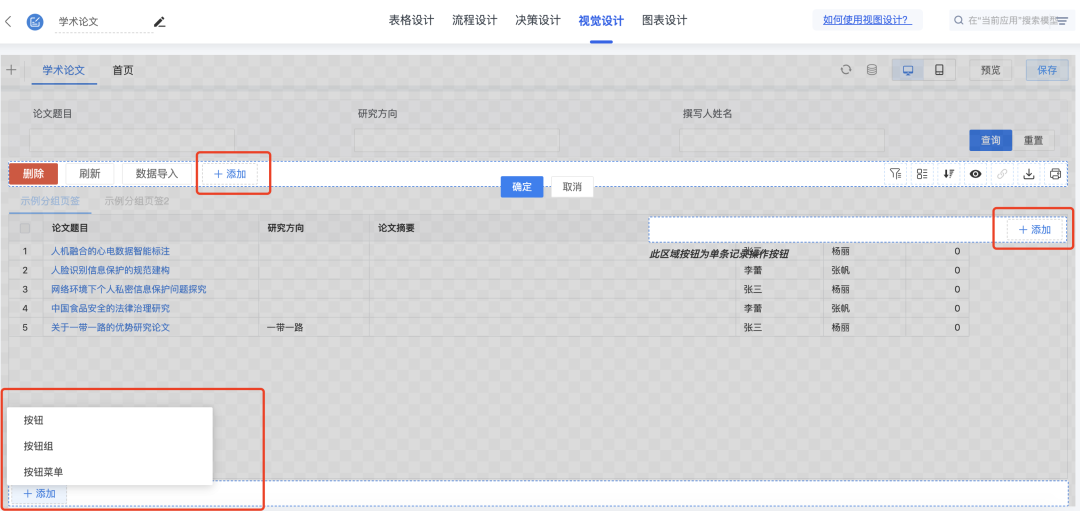Click 添加 in the row operation area
Image resolution: width=1080 pixels, height=511 pixels.
click(x=1035, y=229)
